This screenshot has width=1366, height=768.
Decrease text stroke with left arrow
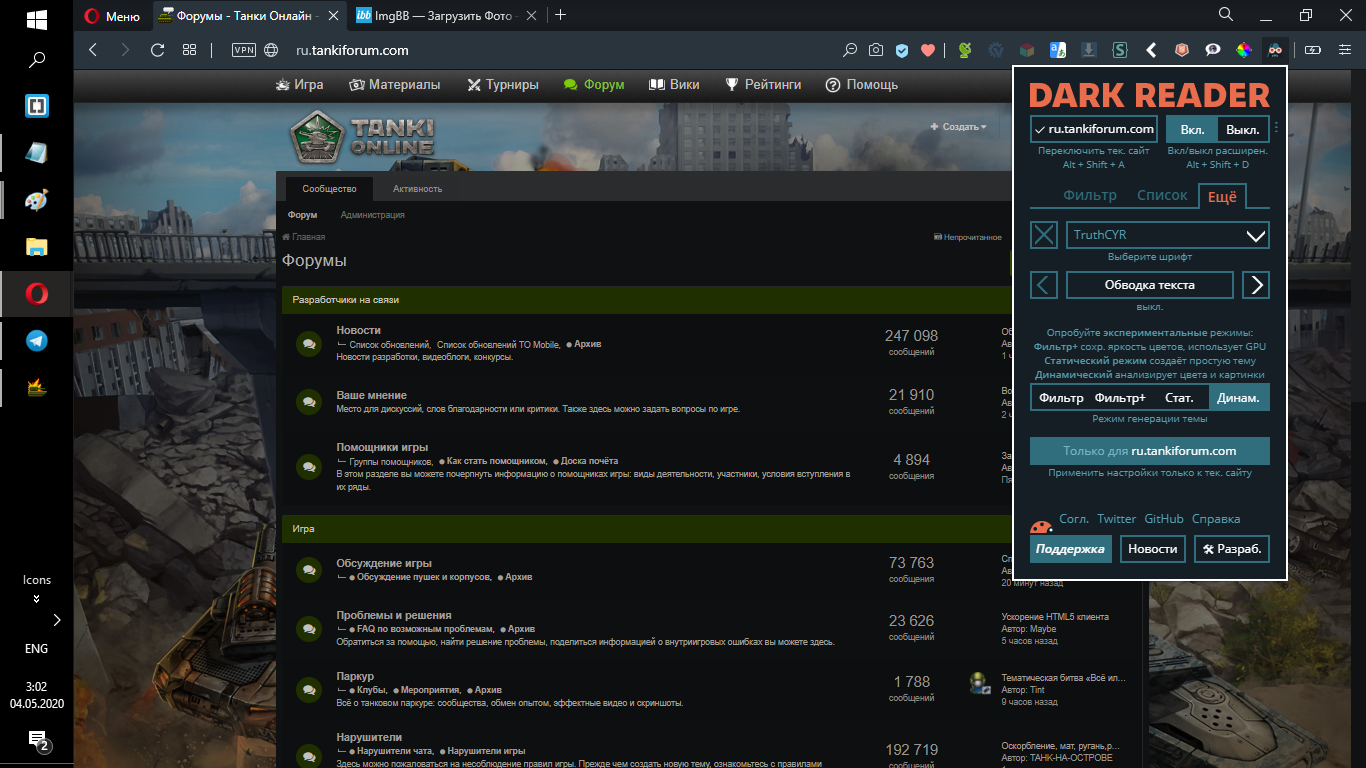[x=1044, y=285]
